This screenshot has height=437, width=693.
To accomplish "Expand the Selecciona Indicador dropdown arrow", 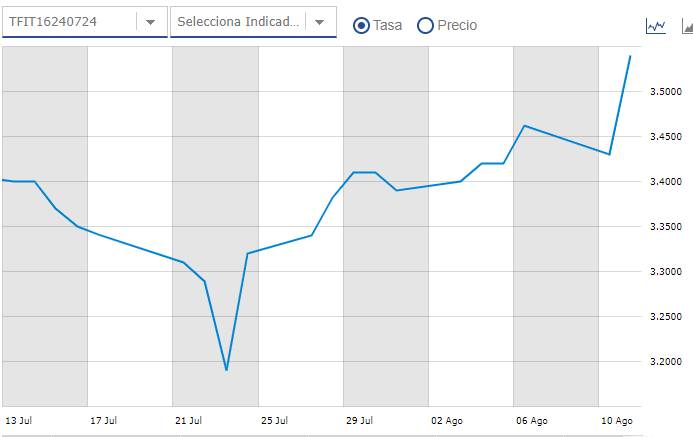I will [x=320, y=22].
